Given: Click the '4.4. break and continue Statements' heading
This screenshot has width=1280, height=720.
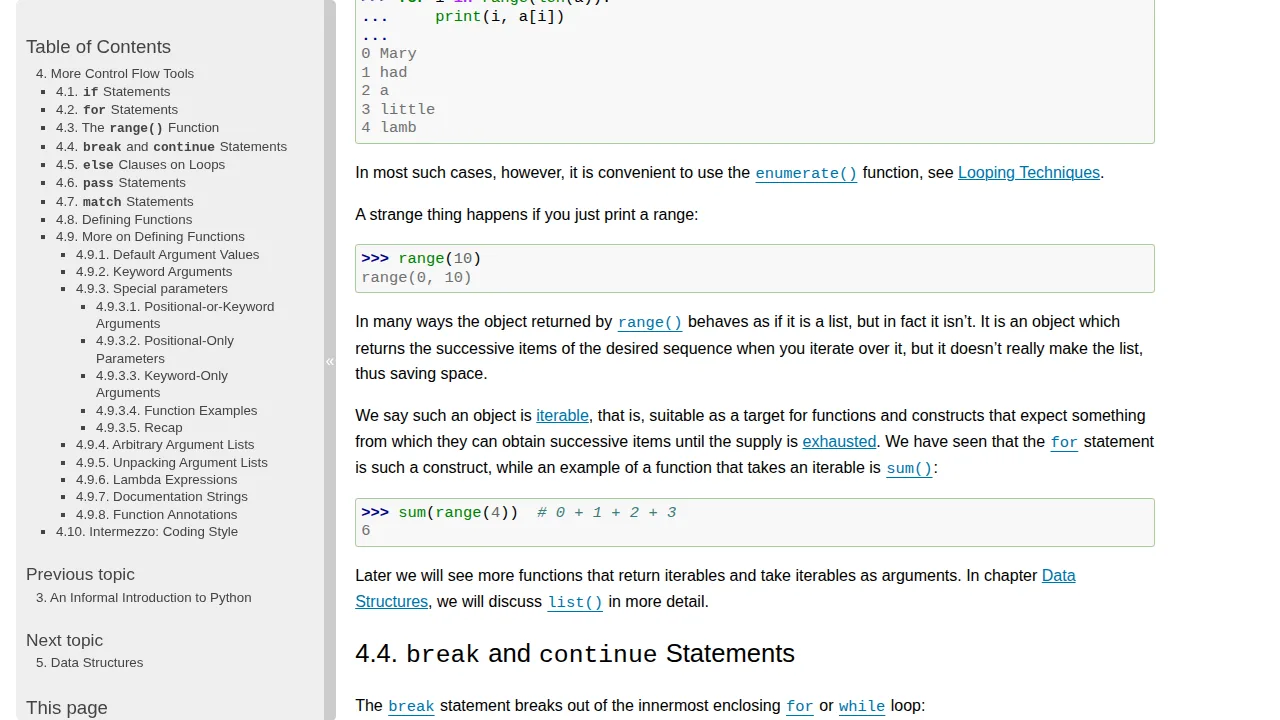Looking at the screenshot, I should [575, 654].
